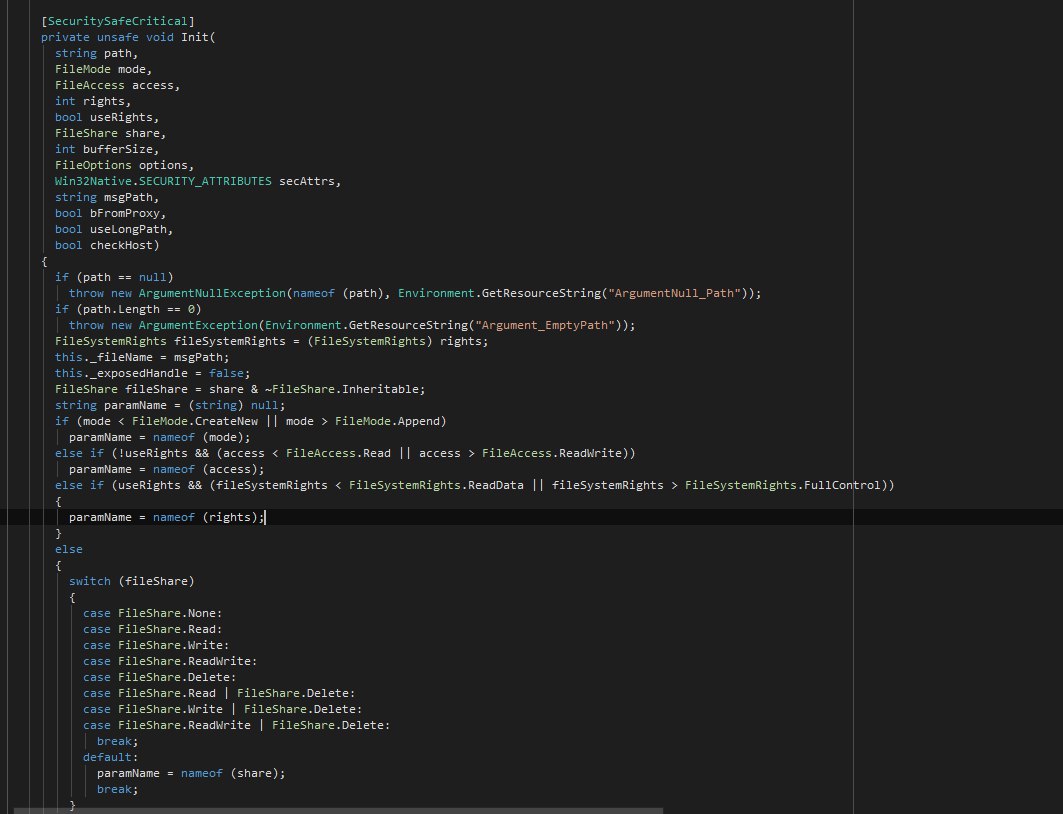
Task: Click the case FileShare.ReadWrite | FileShare.Delete line
Action: (x=236, y=725)
